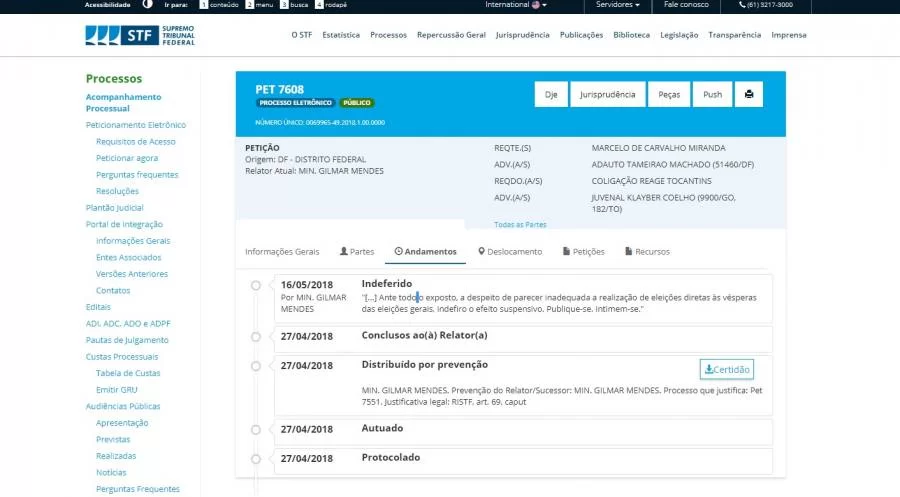
Task: Open the Jurisprudência main menu
Action: pyautogui.click(x=523, y=35)
